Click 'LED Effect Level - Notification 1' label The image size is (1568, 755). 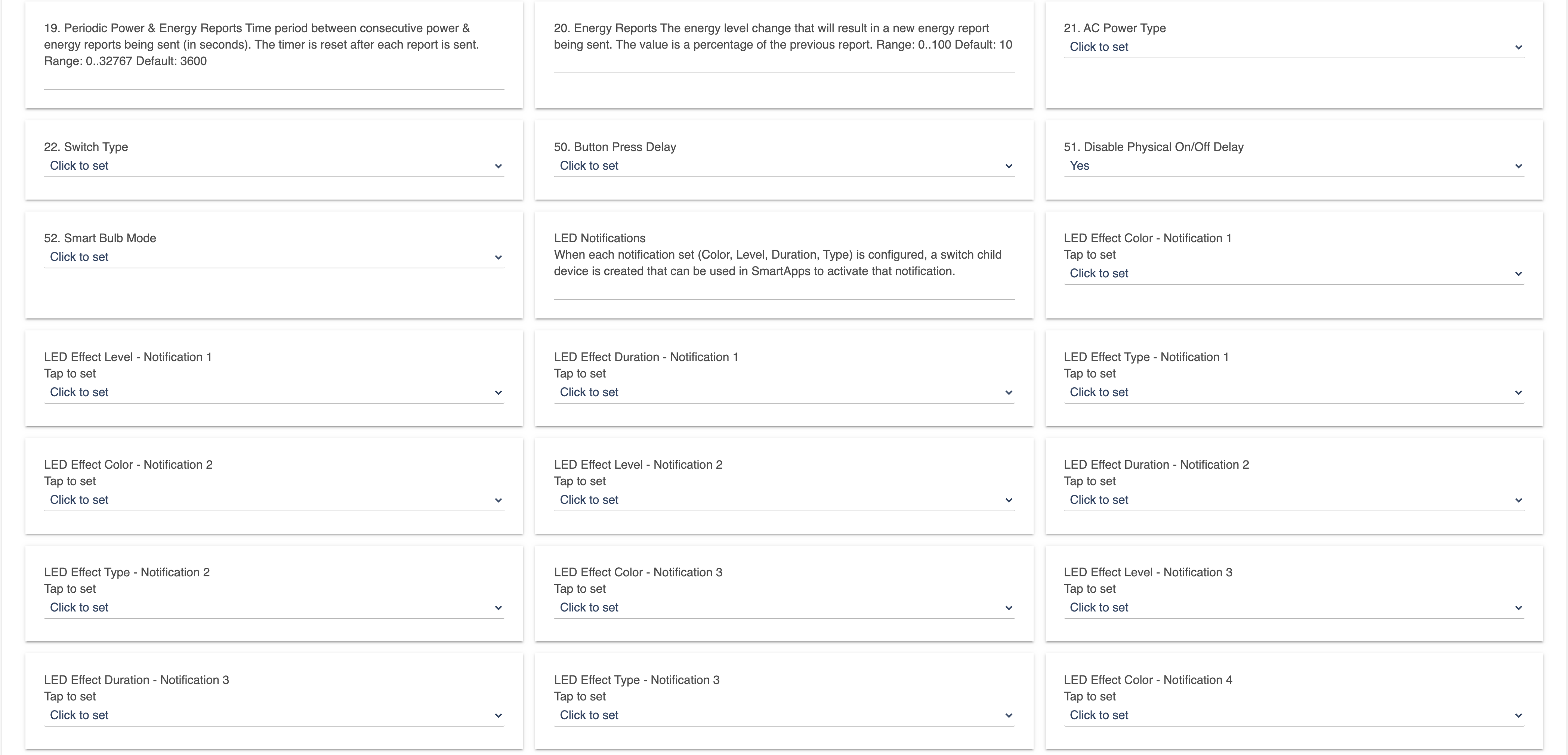(x=128, y=357)
